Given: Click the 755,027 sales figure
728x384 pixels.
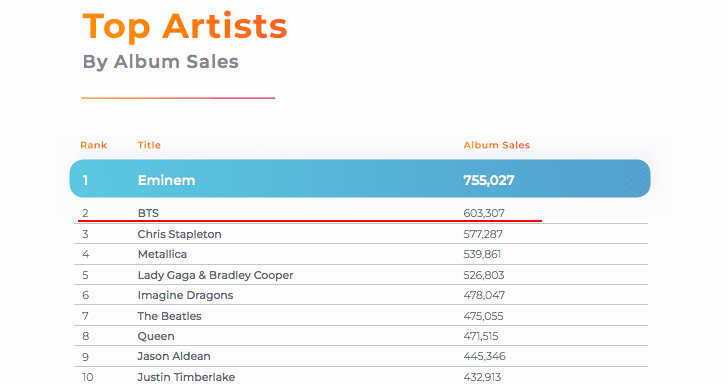Looking at the screenshot, I should pyautogui.click(x=489, y=180).
